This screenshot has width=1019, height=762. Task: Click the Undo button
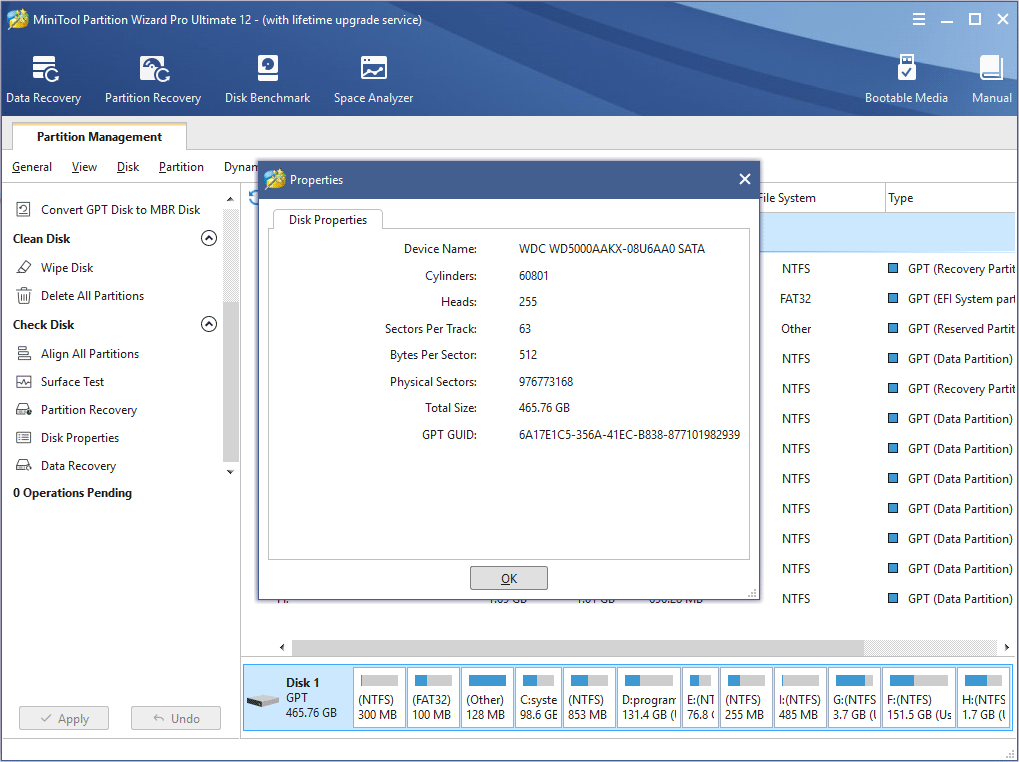coord(176,718)
